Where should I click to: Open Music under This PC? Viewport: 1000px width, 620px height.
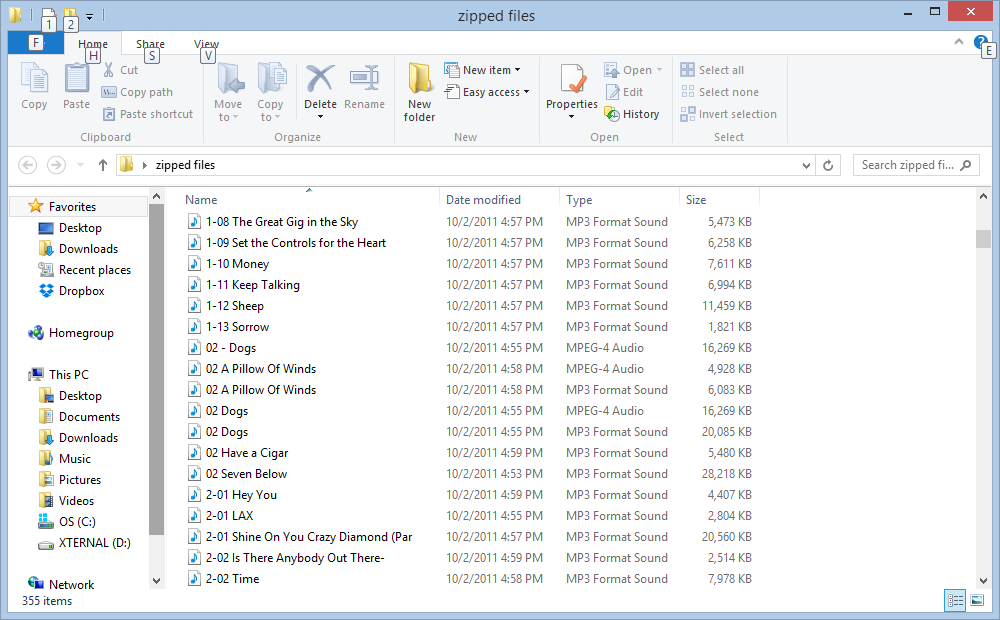point(65,459)
